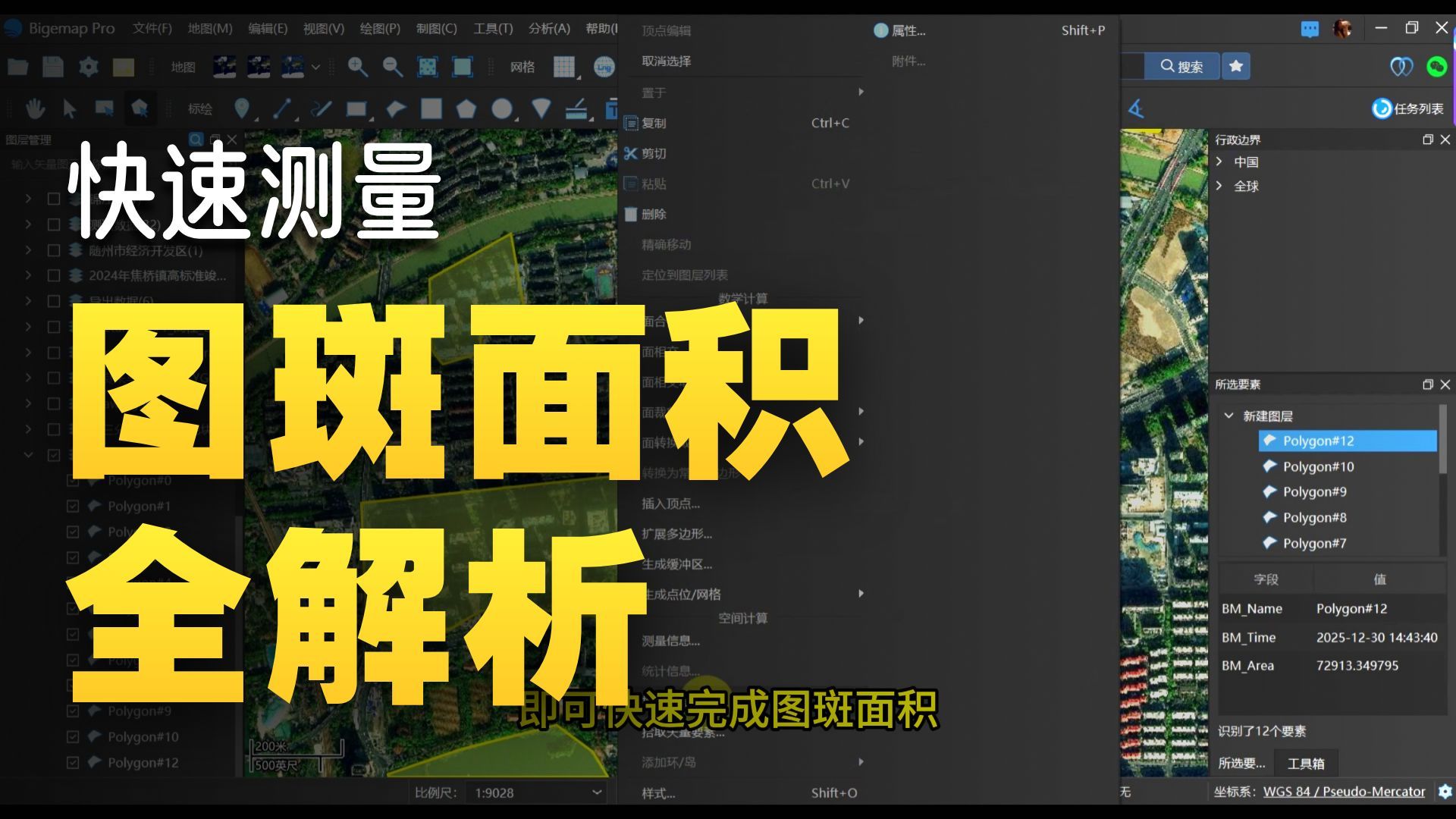Click the Save floppy disk icon

tap(52, 67)
